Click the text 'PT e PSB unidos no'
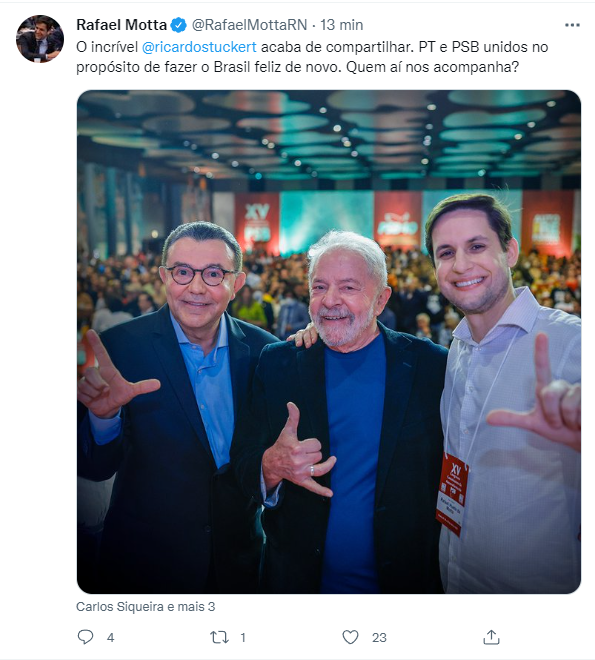Viewport: 595px width, 660px height. (x=483, y=47)
